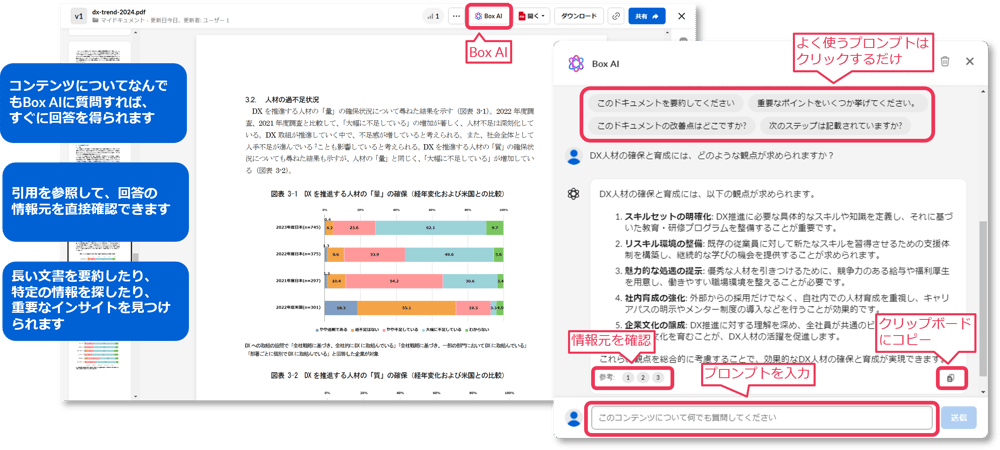Image resolution: width=1000 pixels, height=450 pixels.
Task: Click the blue 共有 share button
Action: pyautogui.click(x=647, y=17)
